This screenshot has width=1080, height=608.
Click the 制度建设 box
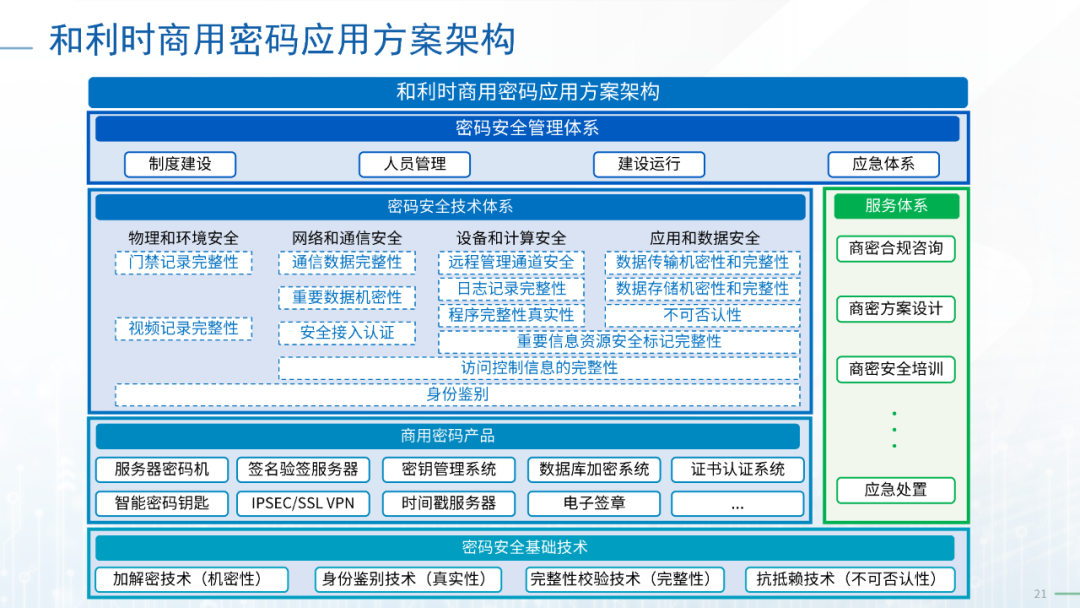pos(180,165)
